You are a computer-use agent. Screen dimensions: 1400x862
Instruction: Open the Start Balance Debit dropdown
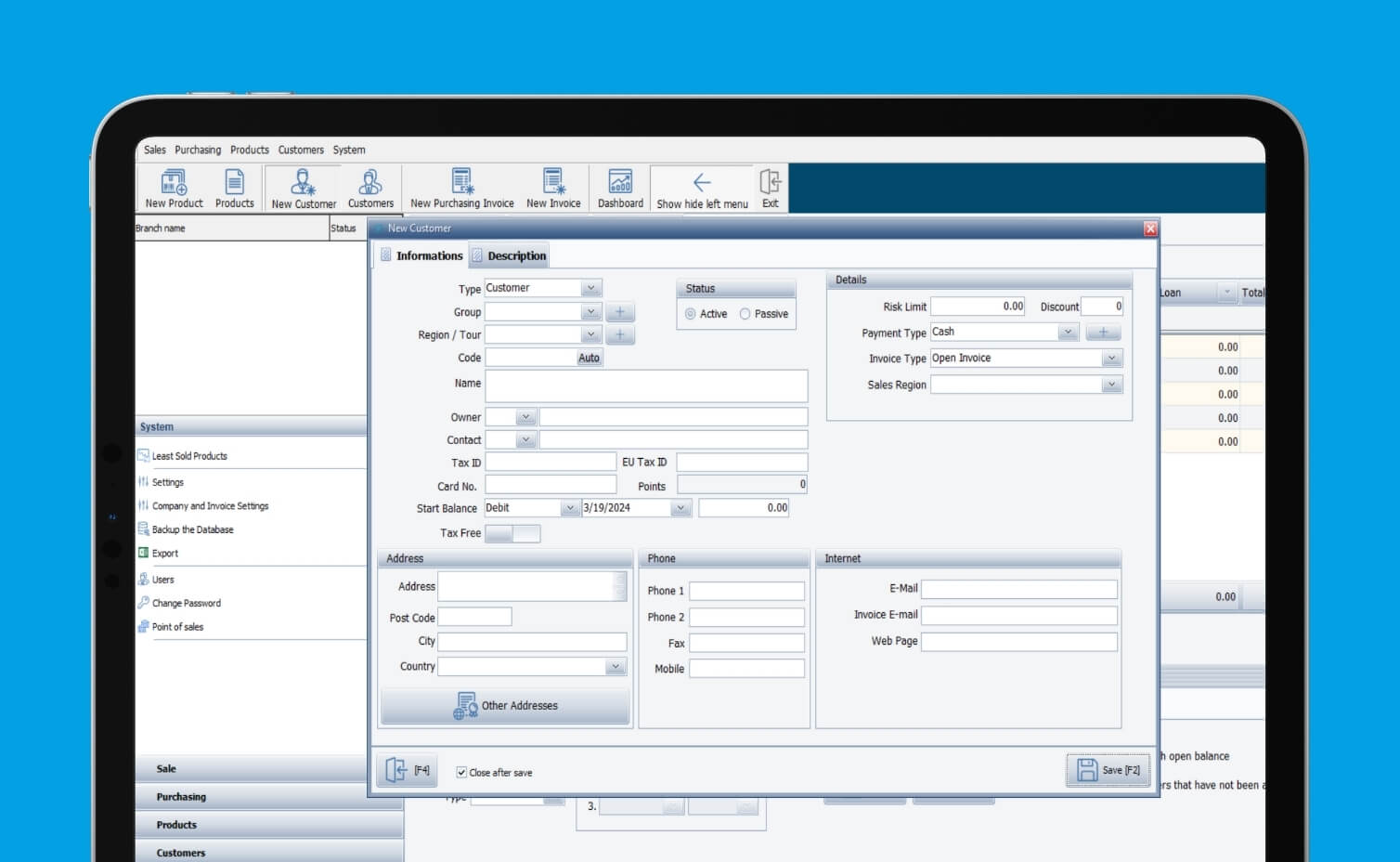[x=569, y=508]
